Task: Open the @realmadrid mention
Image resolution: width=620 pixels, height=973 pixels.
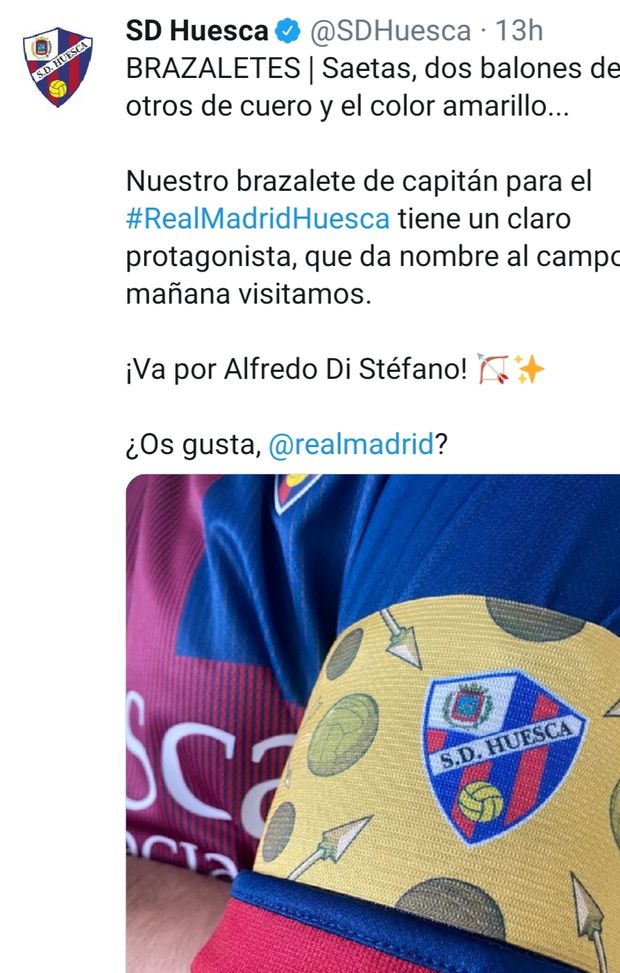Action: pos(351,444)
